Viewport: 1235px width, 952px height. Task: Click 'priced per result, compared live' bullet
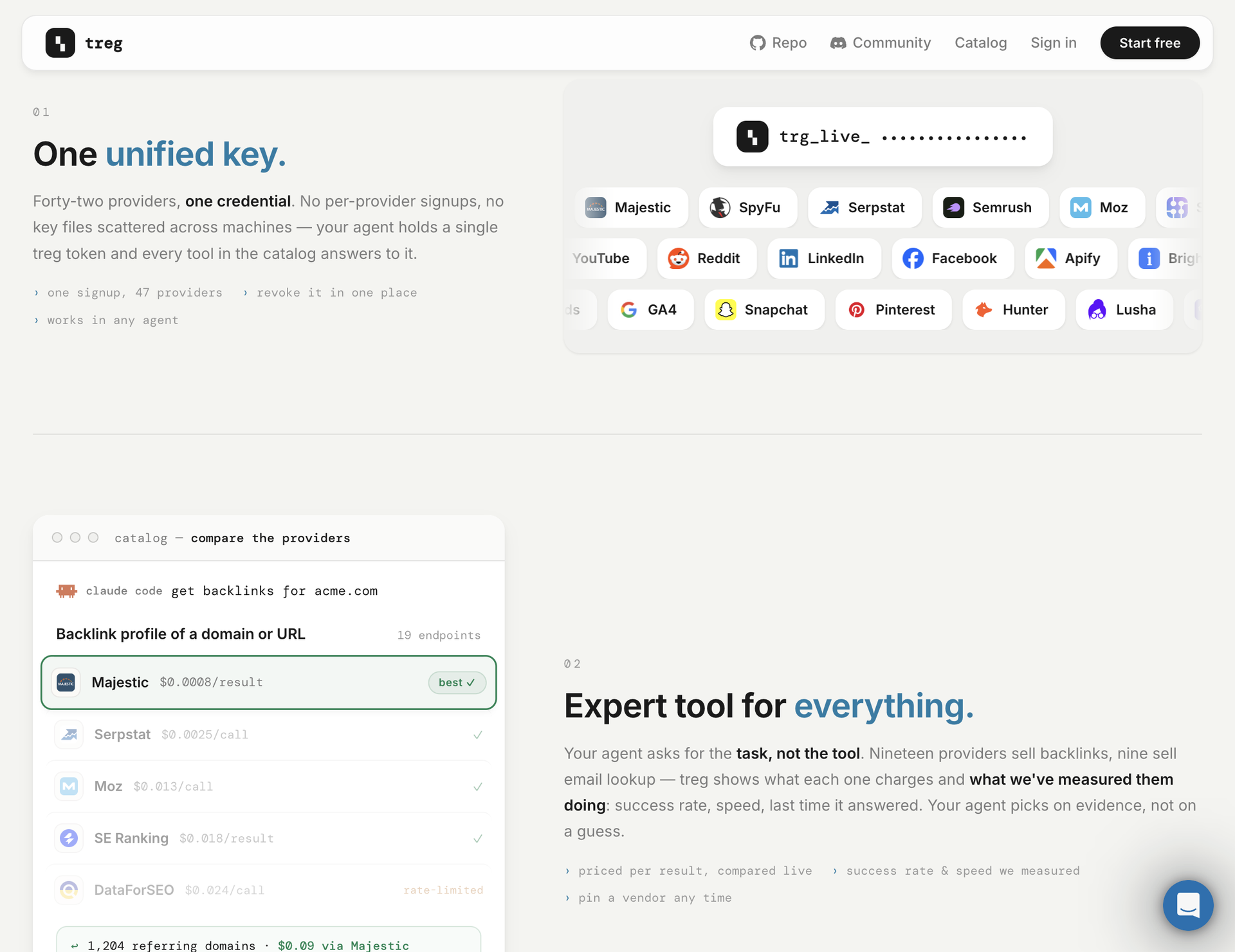[688, 871]
